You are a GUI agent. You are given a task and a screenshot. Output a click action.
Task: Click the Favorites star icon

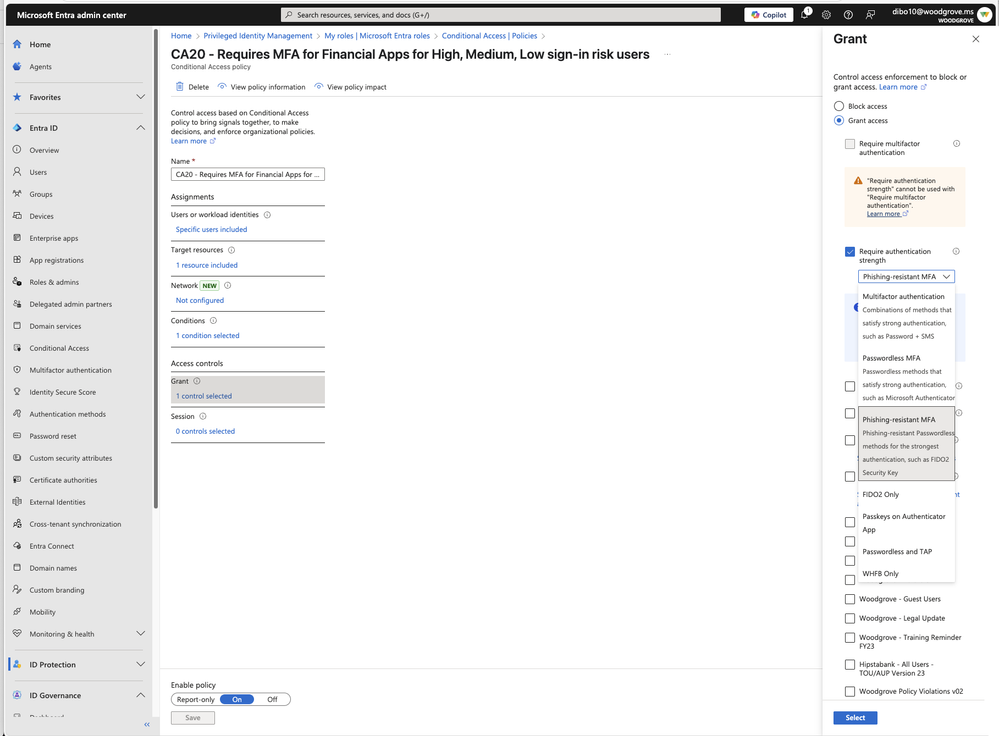pos(17,97)
